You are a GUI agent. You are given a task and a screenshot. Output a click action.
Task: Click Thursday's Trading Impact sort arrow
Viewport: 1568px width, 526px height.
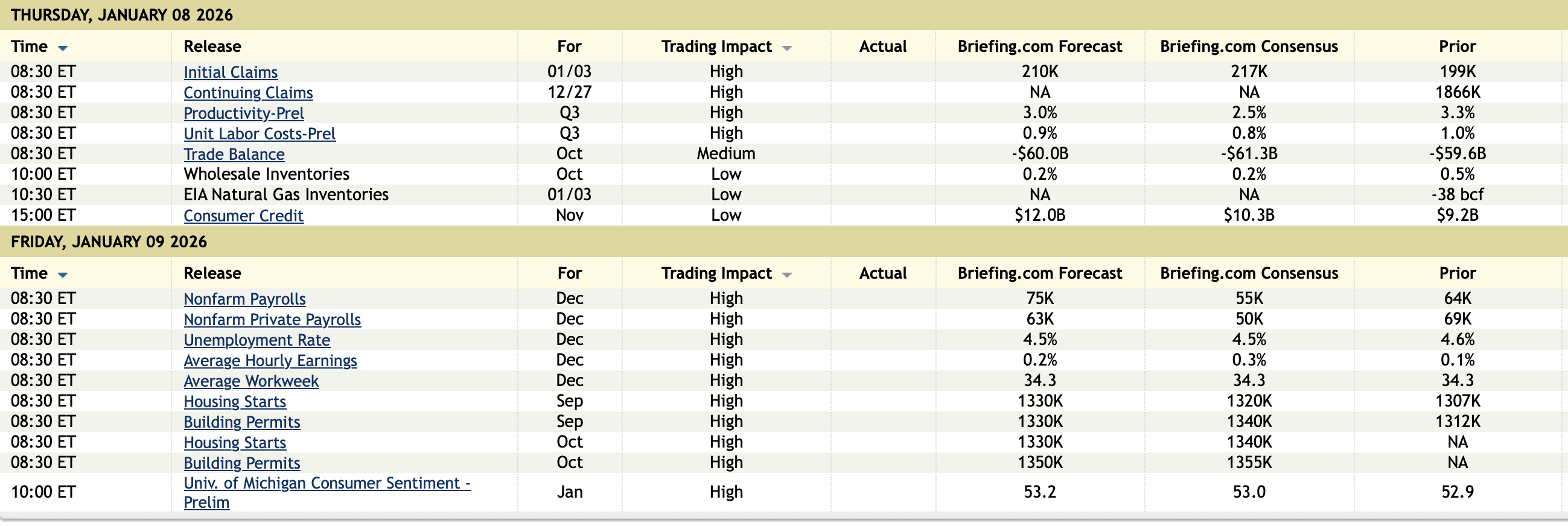point(786,48)
